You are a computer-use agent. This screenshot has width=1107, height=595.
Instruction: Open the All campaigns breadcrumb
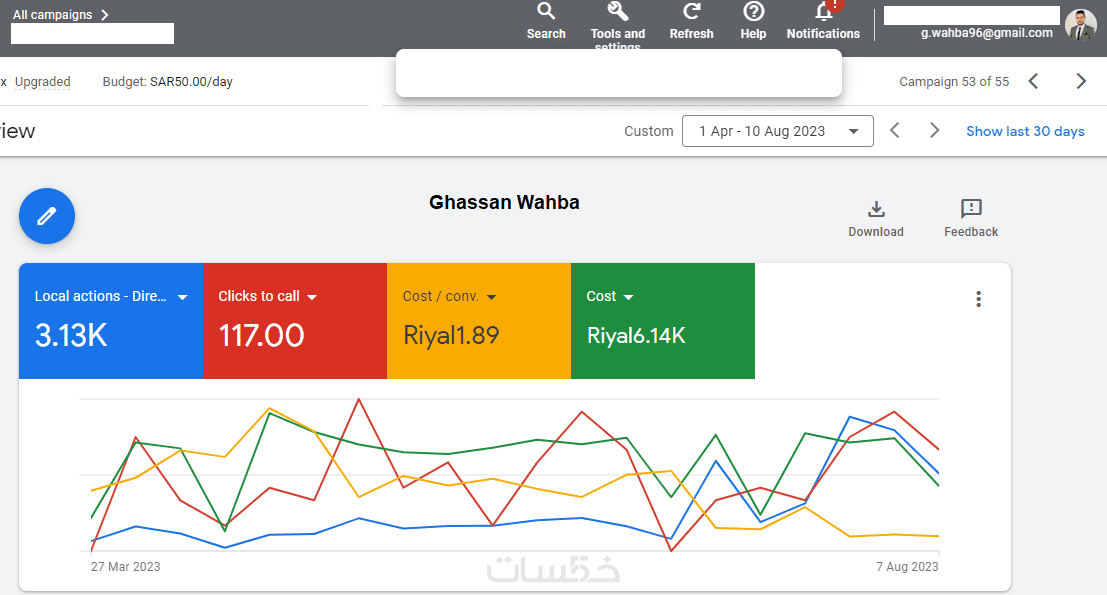(60, 15)
